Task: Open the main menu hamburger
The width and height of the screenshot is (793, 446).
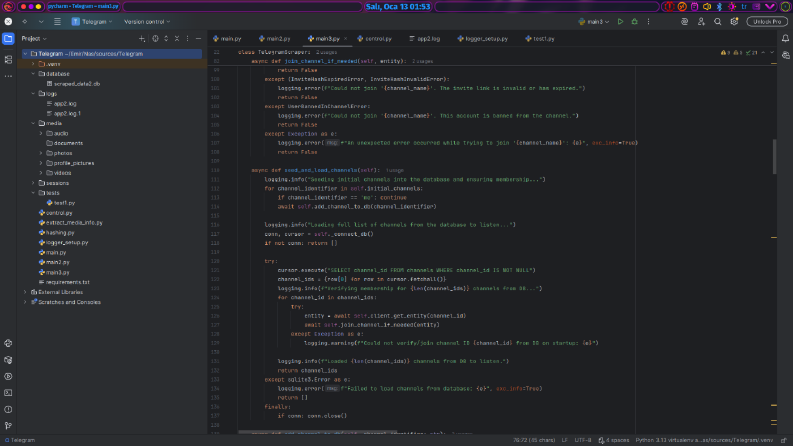Action: [x=57, y=22]
